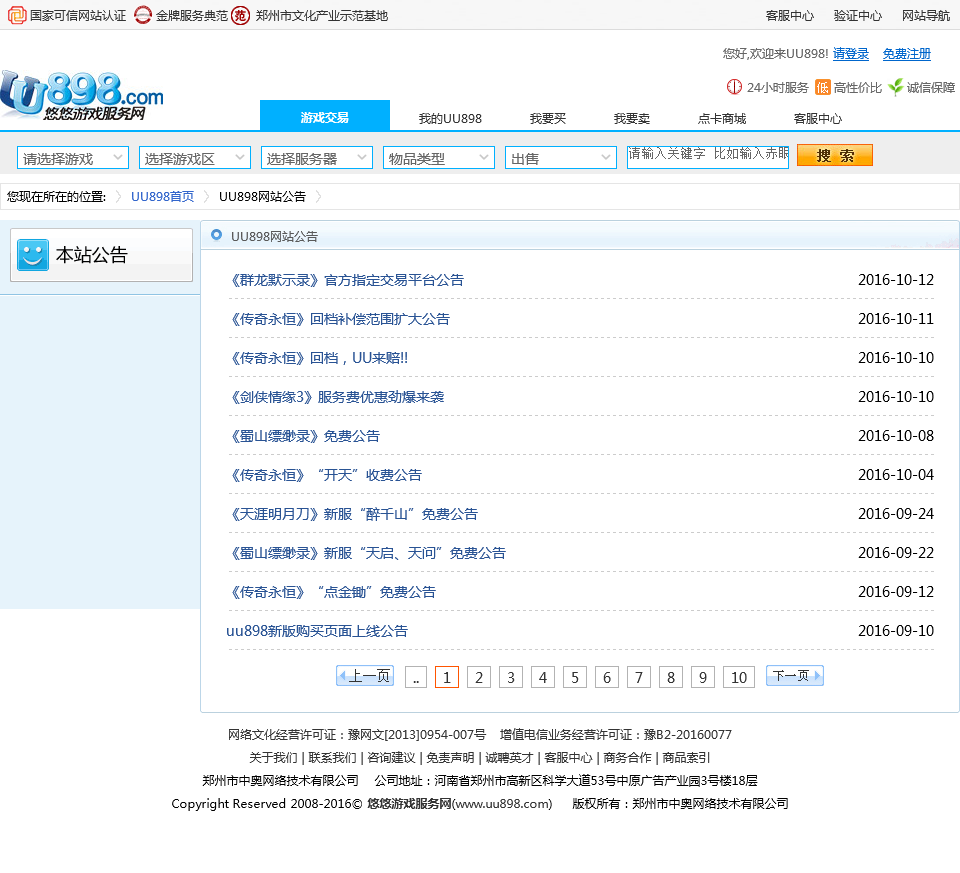Screen dimensions: 960x873
Task: Go to page 5 of announcements
Action: (575, 677)
